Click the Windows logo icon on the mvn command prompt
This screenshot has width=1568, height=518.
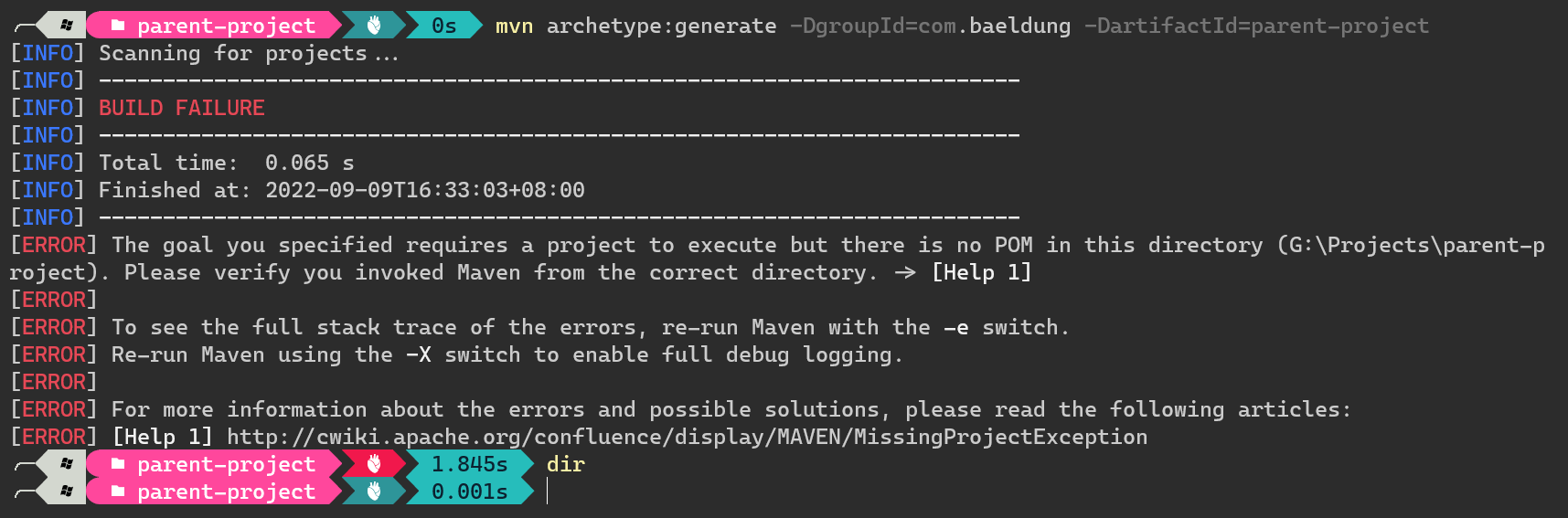tap(67, 25)
